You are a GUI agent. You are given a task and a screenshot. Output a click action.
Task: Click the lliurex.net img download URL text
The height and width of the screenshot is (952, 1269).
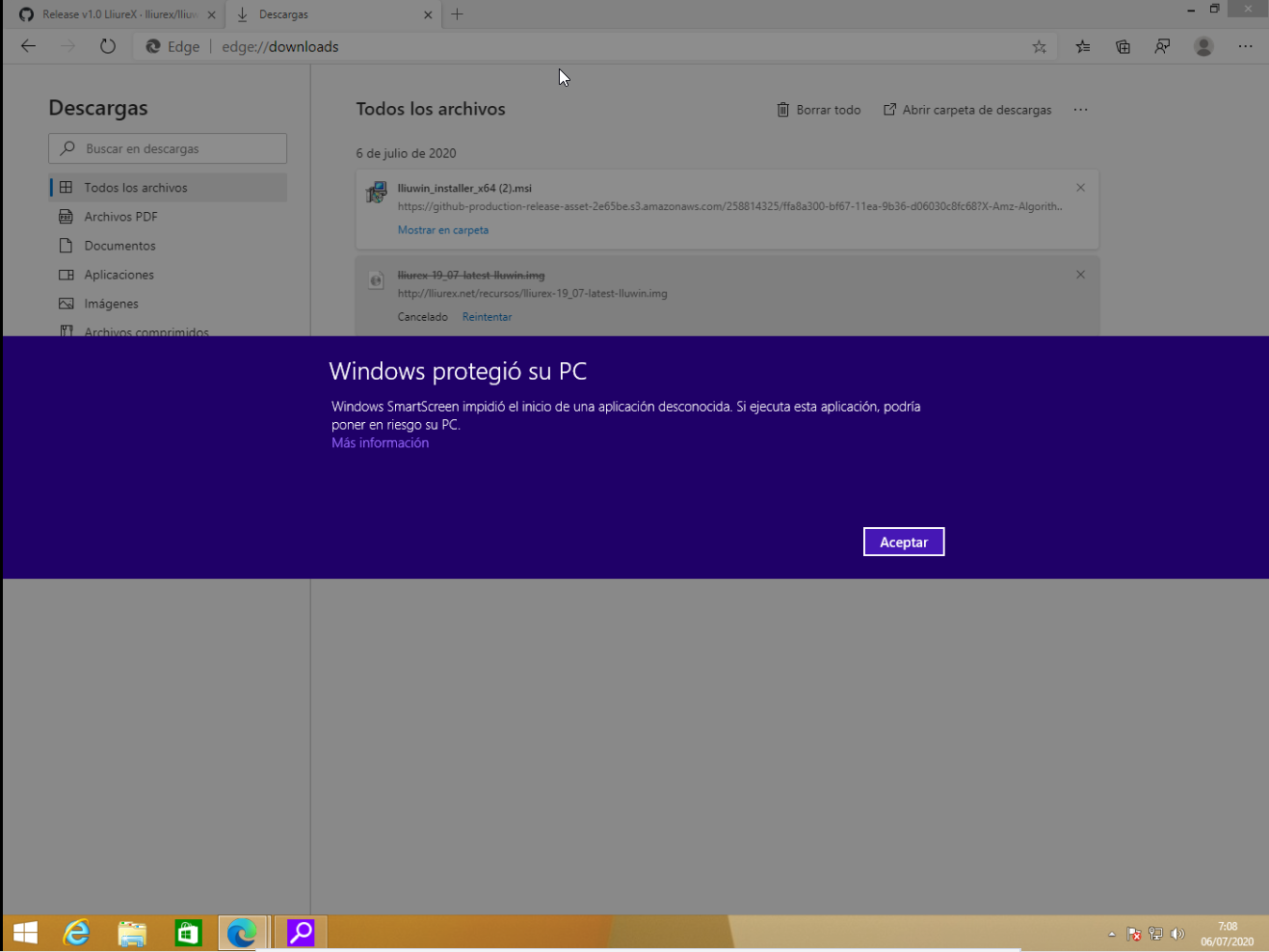[x=532, y=294]
